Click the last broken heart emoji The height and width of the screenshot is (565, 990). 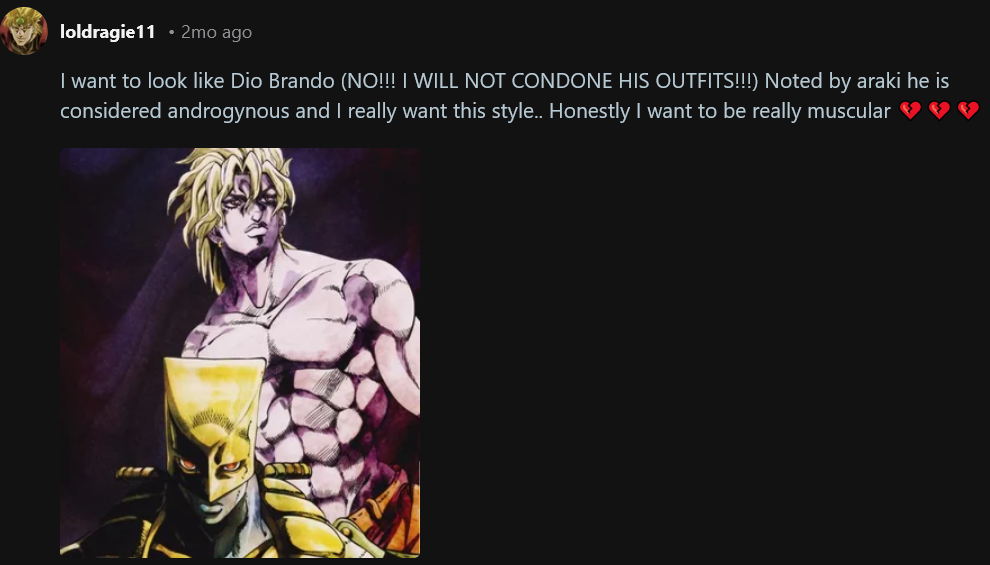968,111
